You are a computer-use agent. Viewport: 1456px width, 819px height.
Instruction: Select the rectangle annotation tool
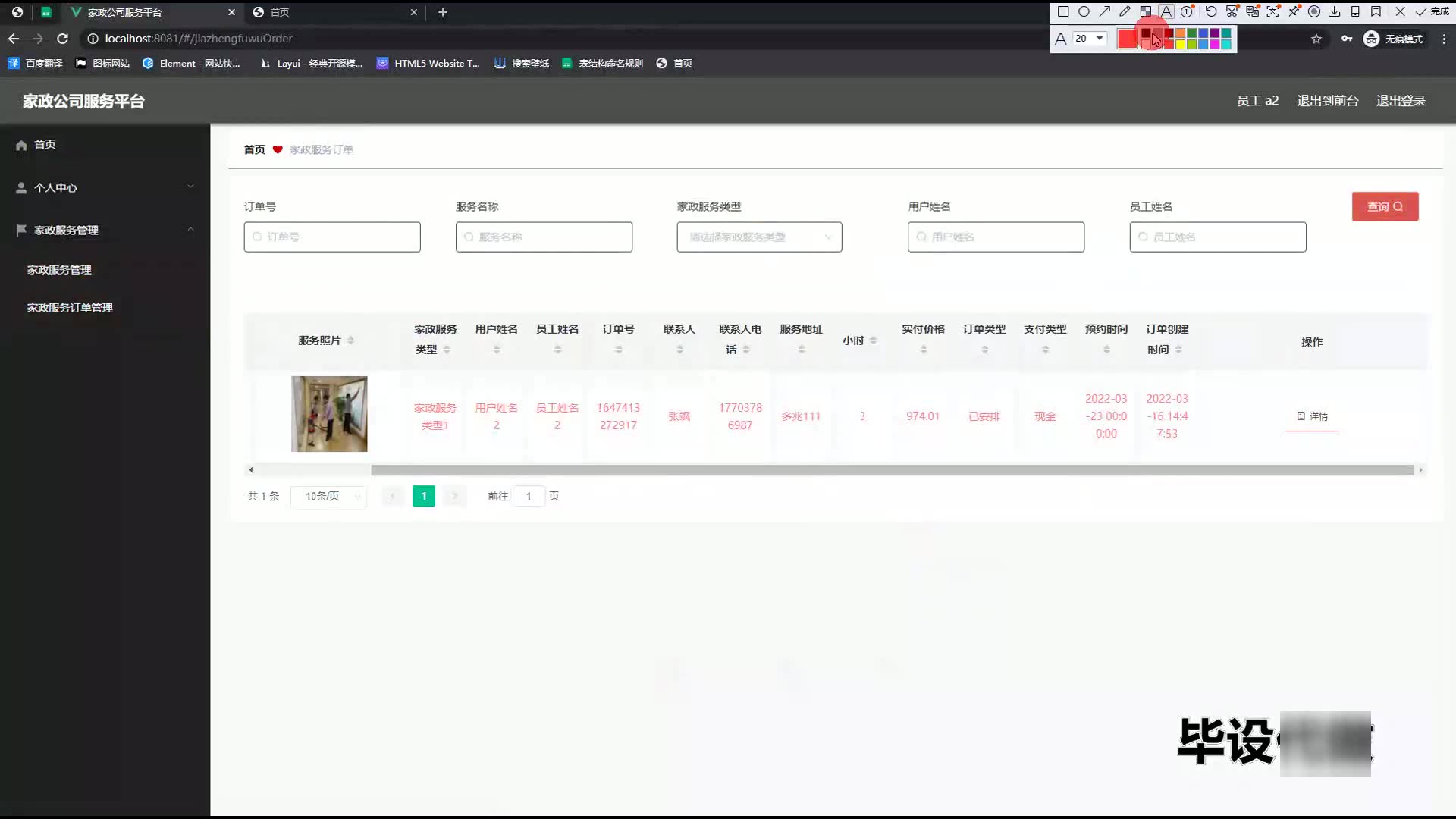tap(1063, 11)
